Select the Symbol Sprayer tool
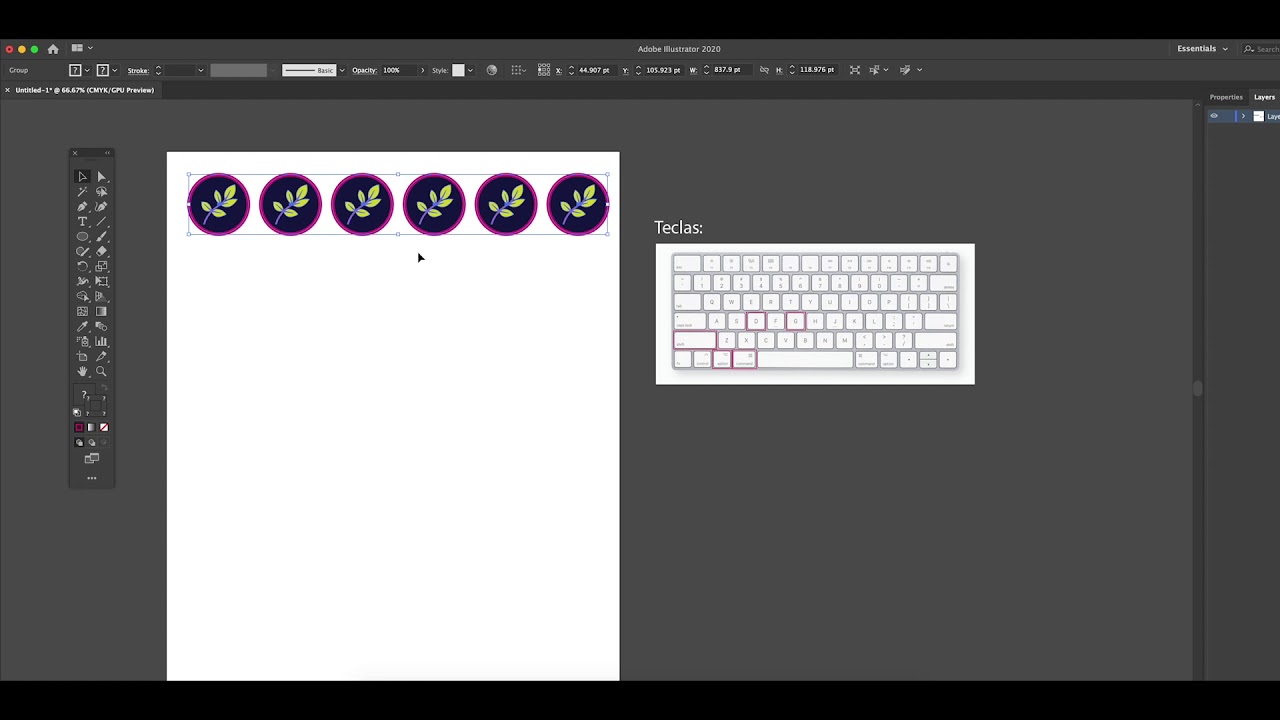The image size is (1280, 720). pyautogui.click(x=82, y=341)
